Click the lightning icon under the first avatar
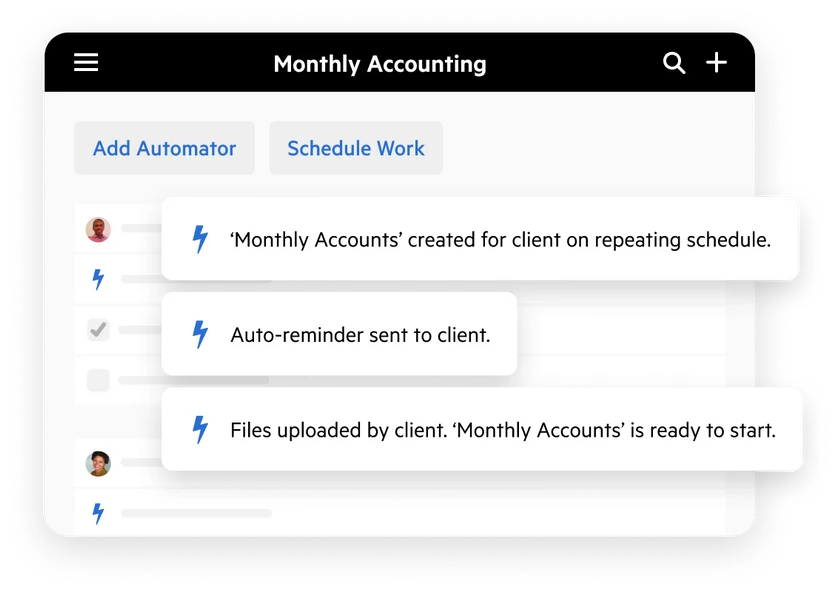Image resolution: width=832 pixels, height=592 pixels. (98, 279)
